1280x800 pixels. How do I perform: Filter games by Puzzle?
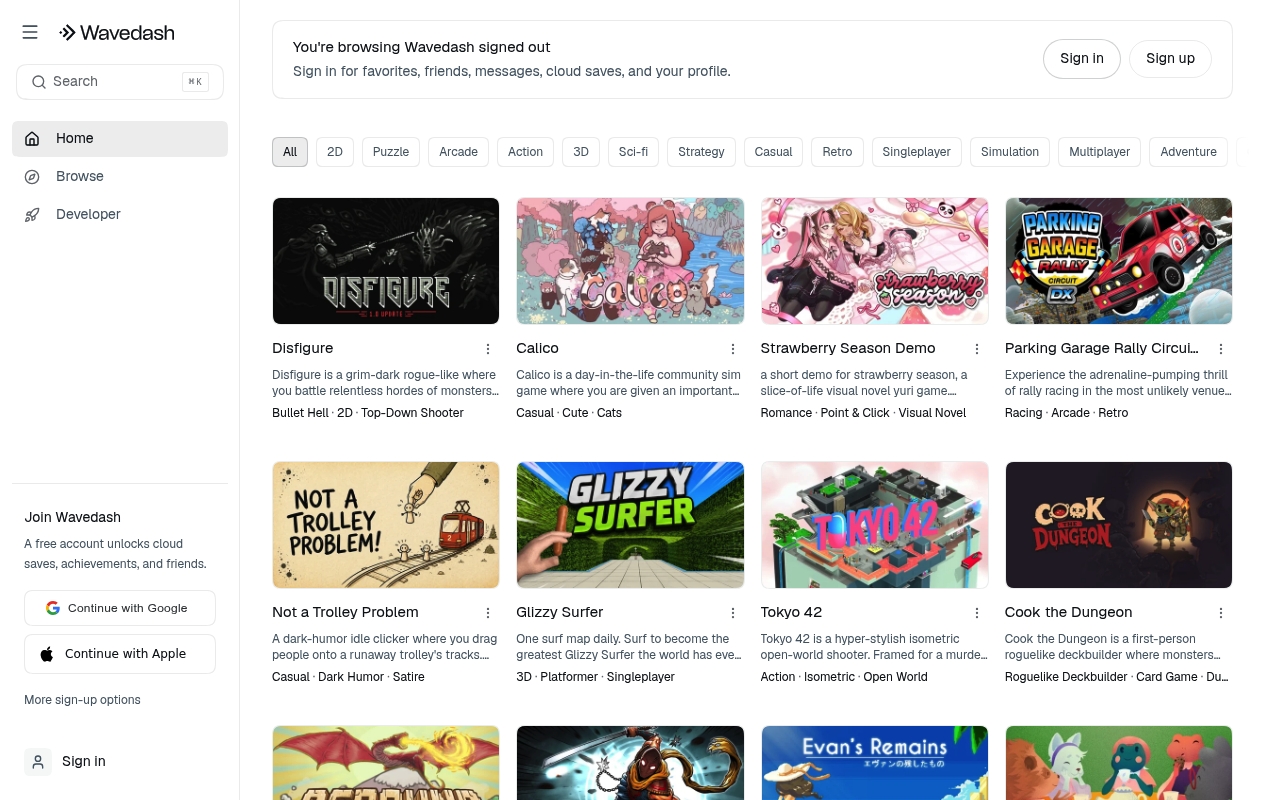(391, 152)
